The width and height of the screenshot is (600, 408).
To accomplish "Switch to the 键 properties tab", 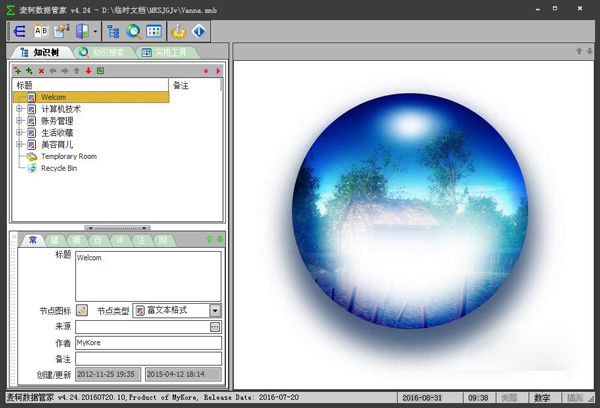I will [55, 240].
